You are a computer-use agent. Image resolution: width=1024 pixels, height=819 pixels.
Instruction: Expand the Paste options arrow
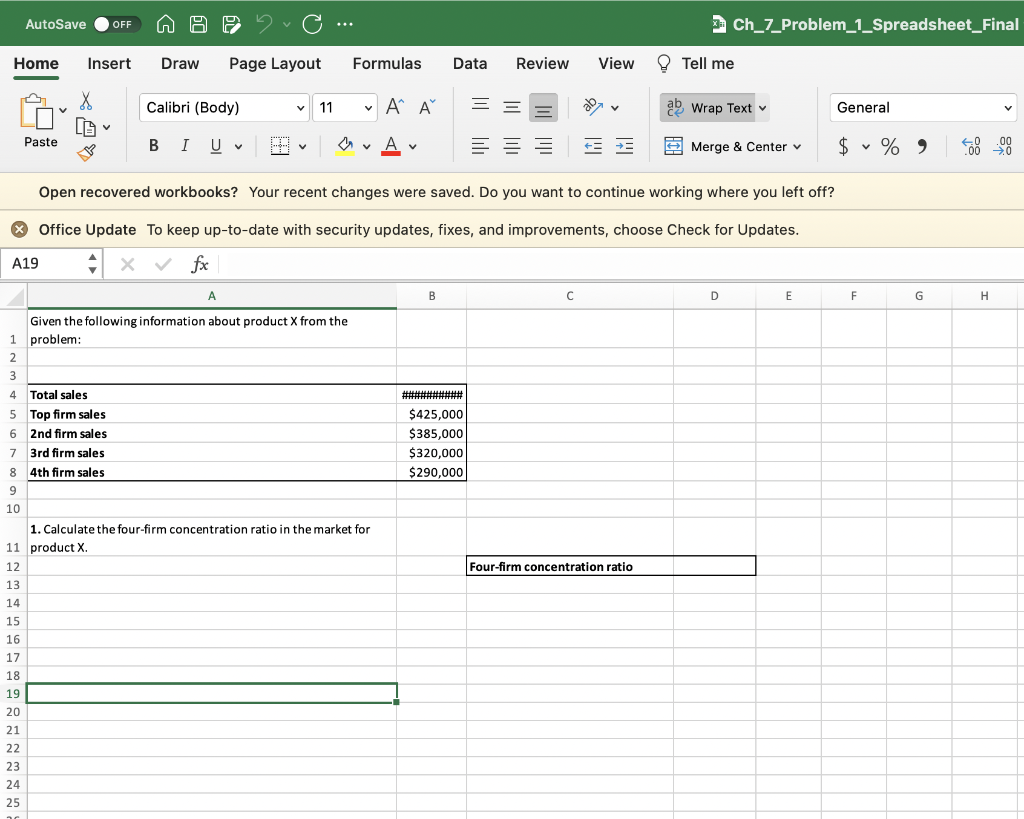[x=63, y=110]
